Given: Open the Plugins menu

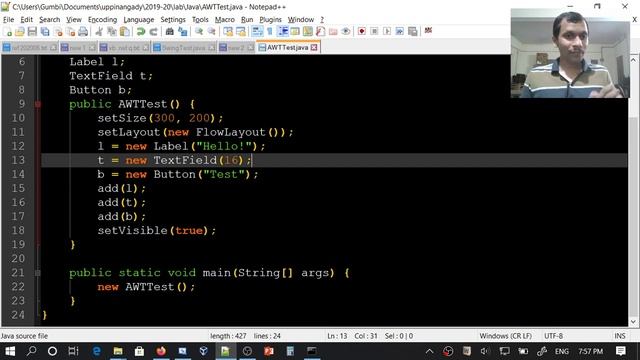Looking at the screenshot, I should coord(270,20).
